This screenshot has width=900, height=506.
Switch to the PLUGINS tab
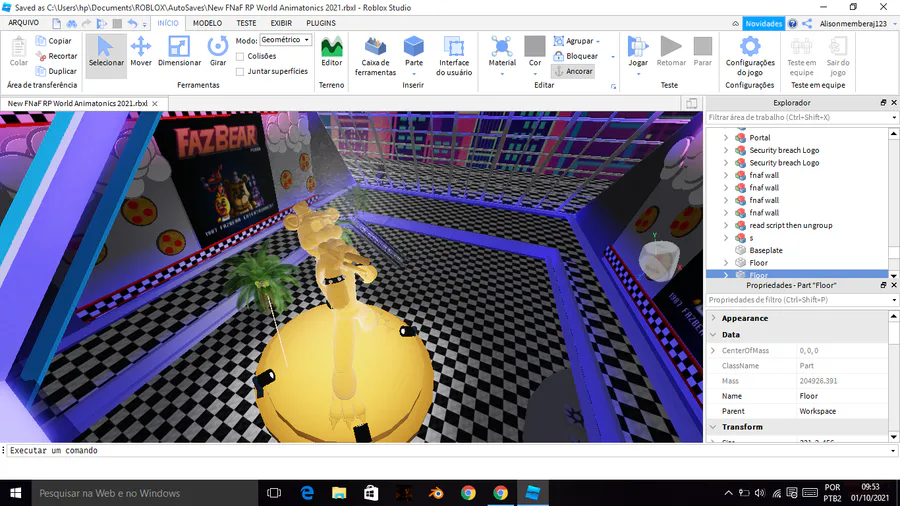click(321, 23)
